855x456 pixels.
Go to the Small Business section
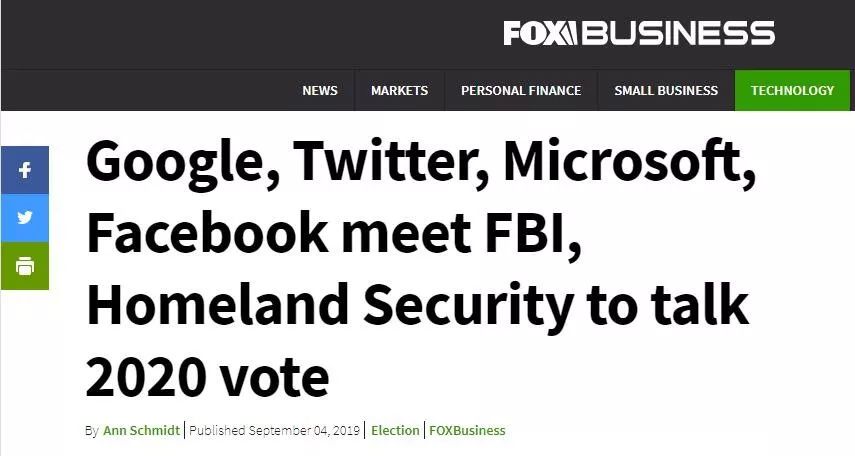point(666,90)
